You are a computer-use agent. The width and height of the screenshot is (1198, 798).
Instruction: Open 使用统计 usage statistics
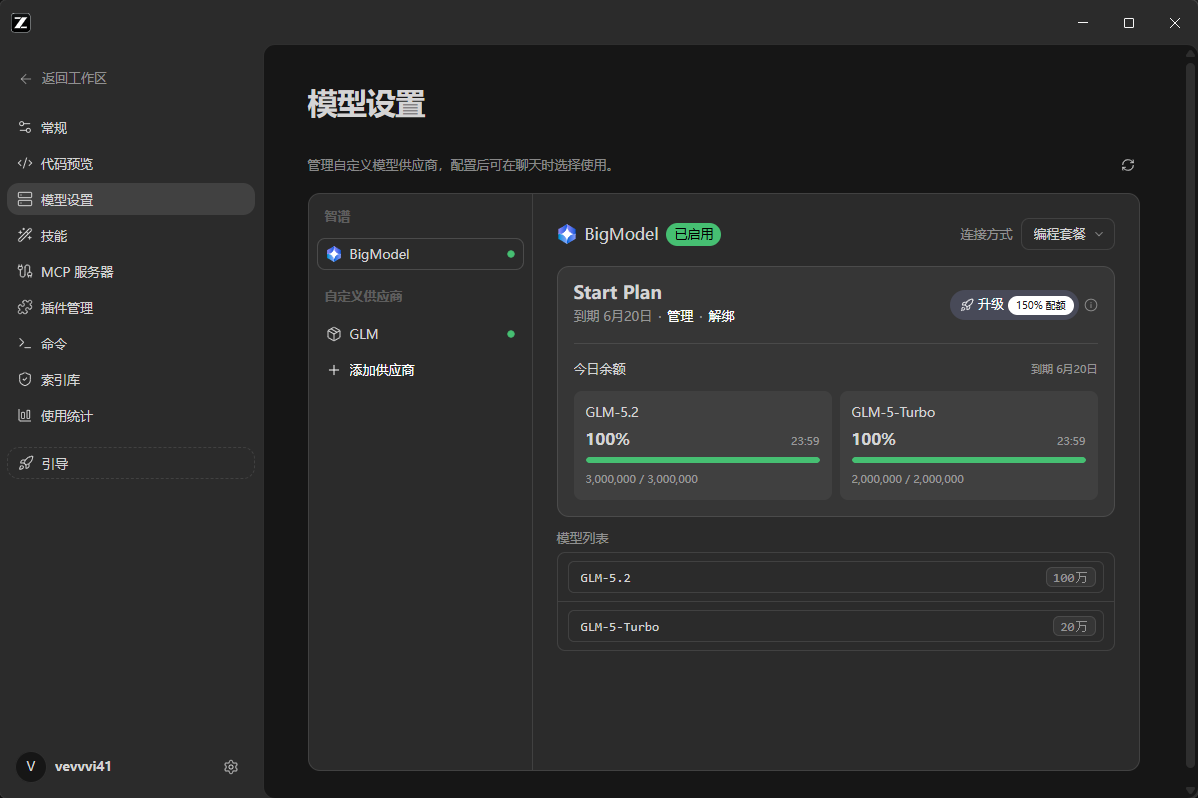click(x=131, y=415)
